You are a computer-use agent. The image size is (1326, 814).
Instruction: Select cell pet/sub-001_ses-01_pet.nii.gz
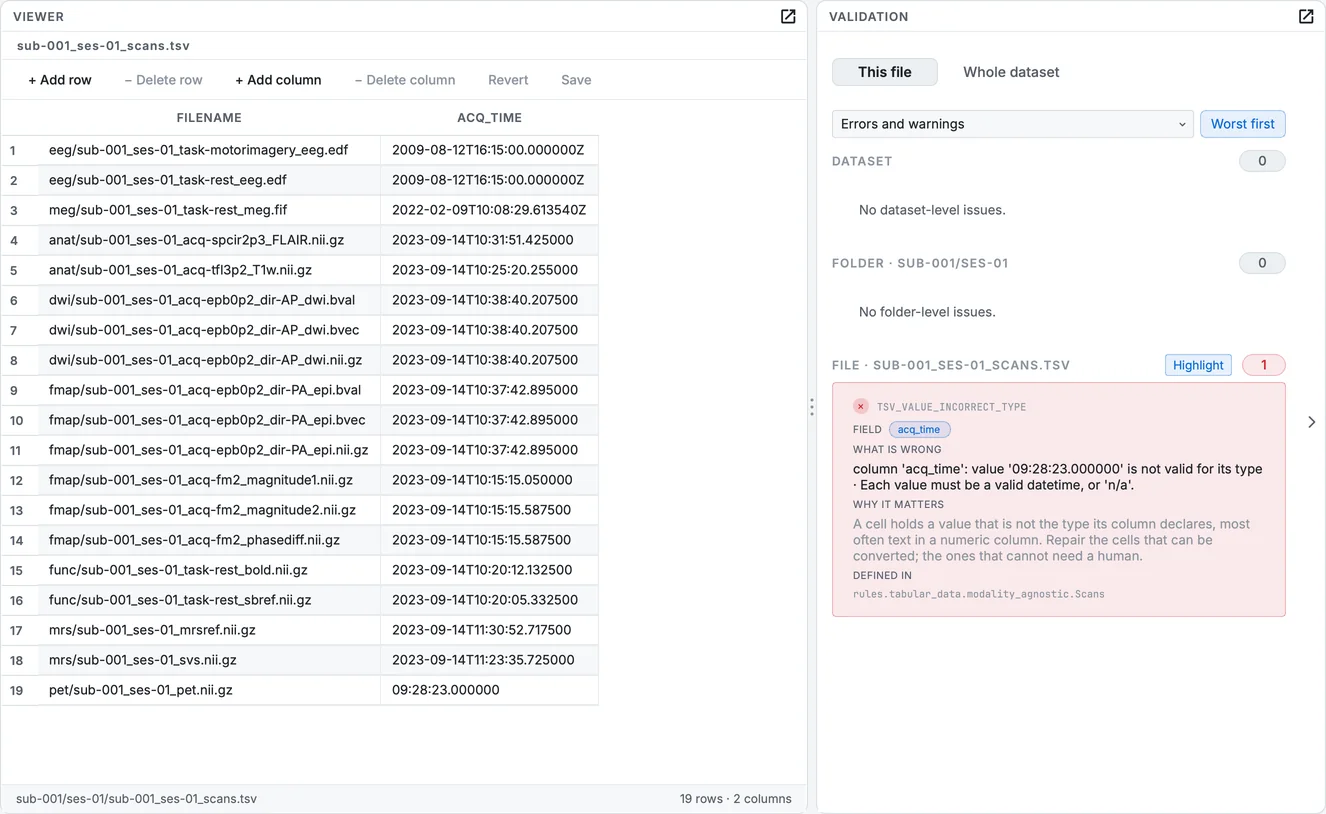click(209, 690)
